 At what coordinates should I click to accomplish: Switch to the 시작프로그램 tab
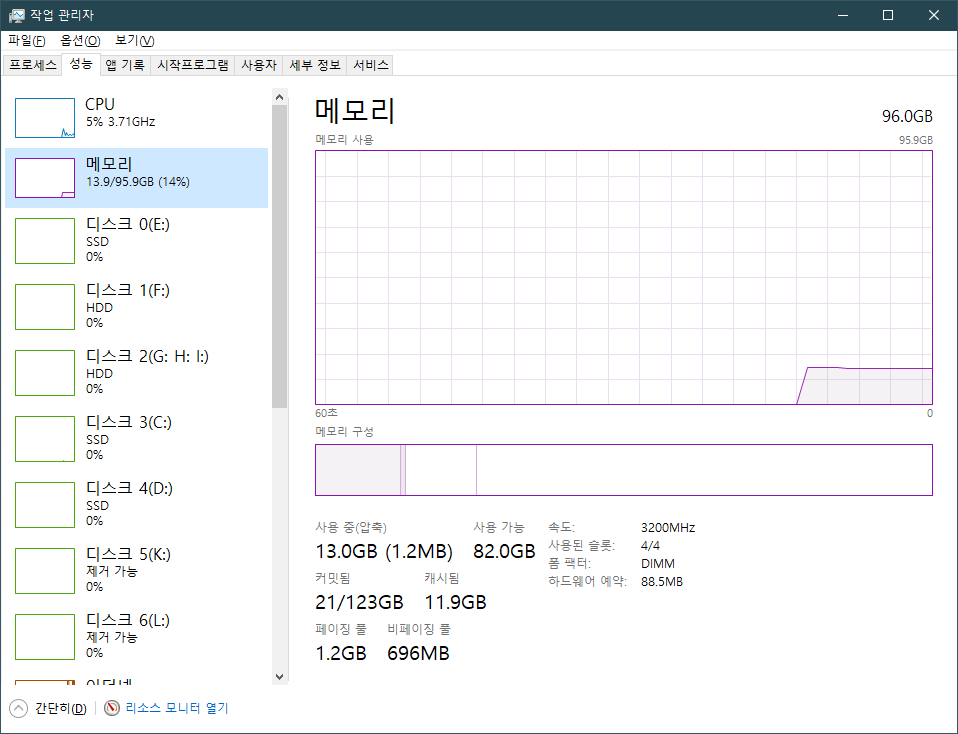click(192, 65)
